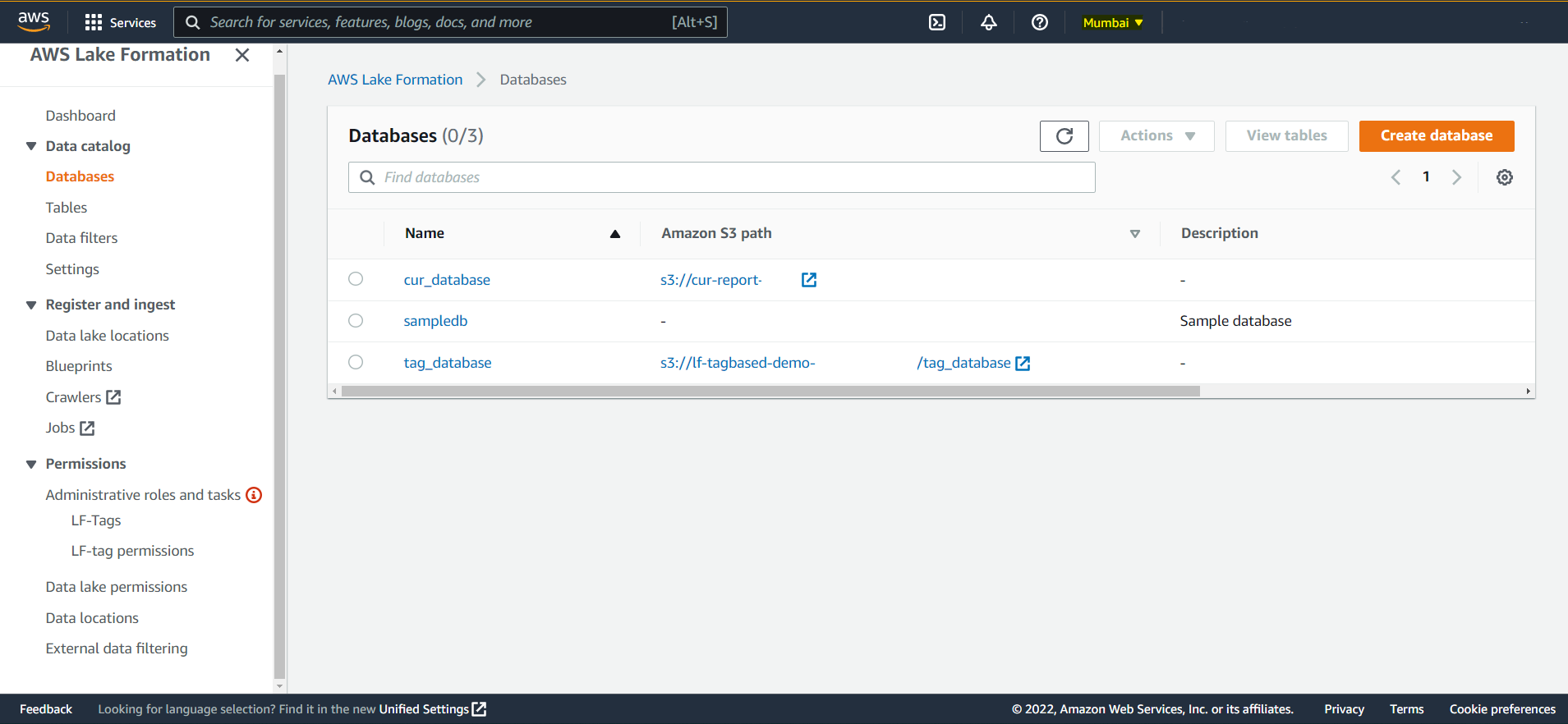Select the sampledb radio button
The height and width of the screenshot is (724, 1568).
tap(356, 321)
